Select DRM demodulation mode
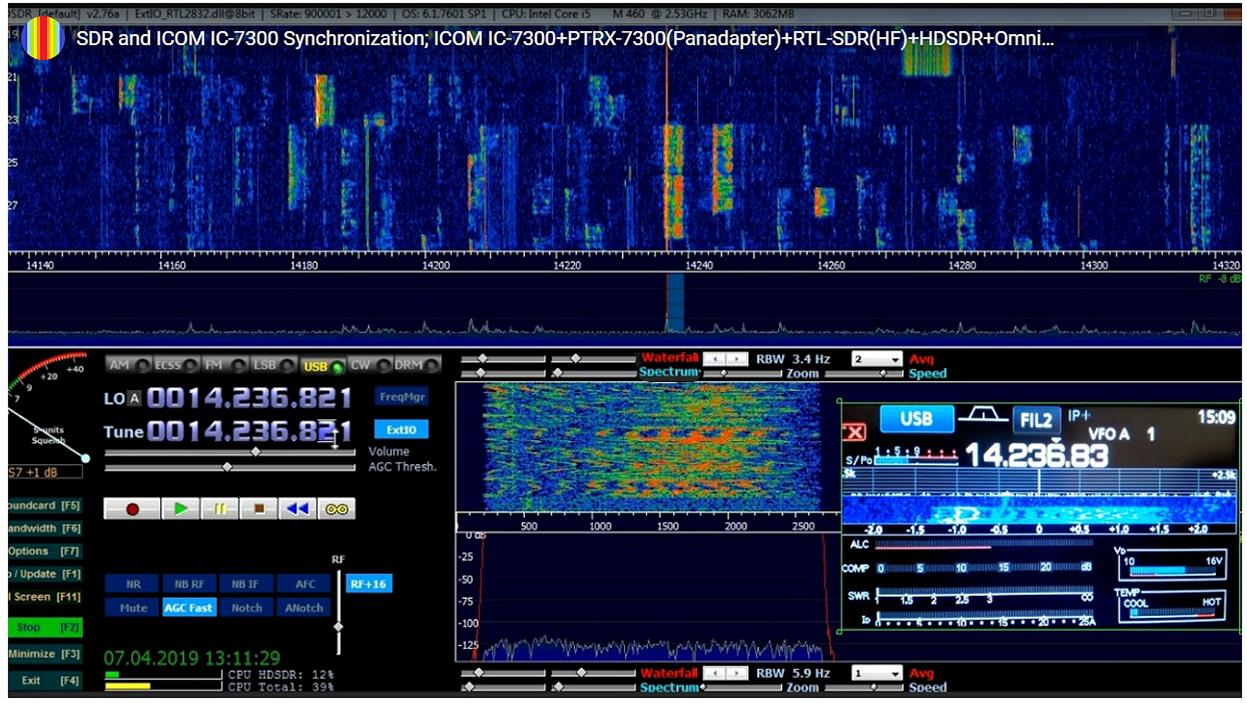Viewport: 1247px width, 703px height. 417,365
